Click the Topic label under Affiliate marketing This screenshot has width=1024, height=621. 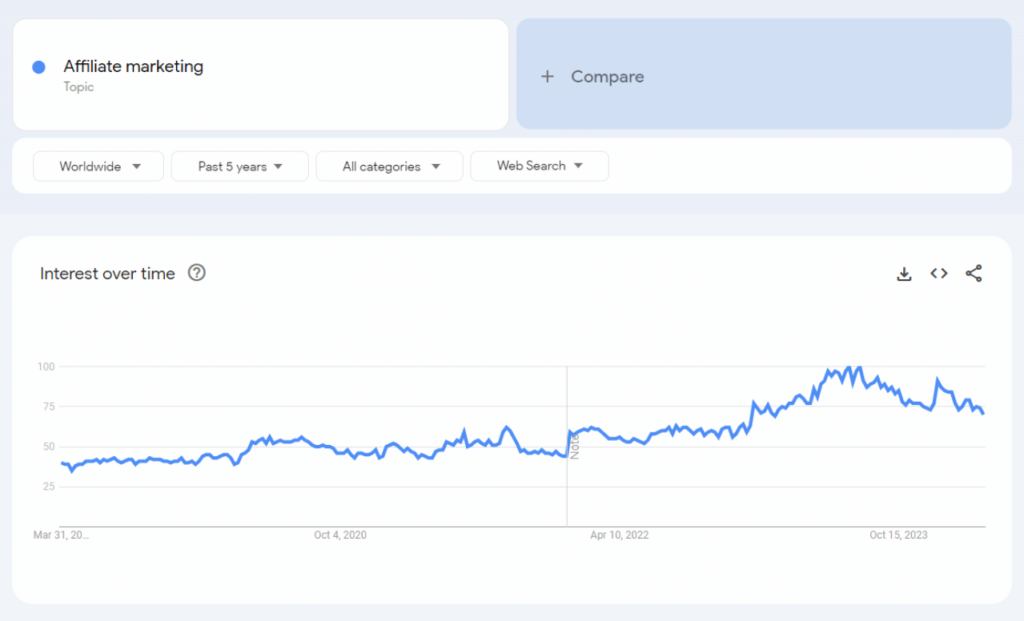point(78,87)
